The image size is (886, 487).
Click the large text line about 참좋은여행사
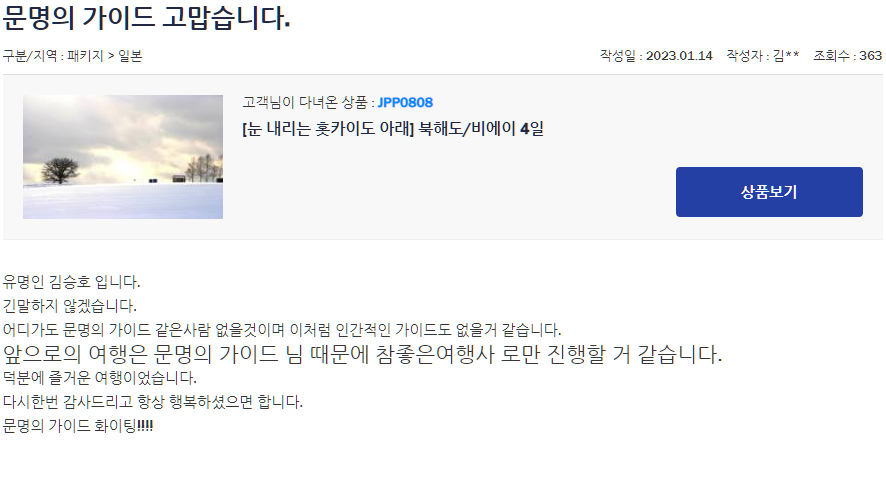pyautogui.click(x=362, y=354)
